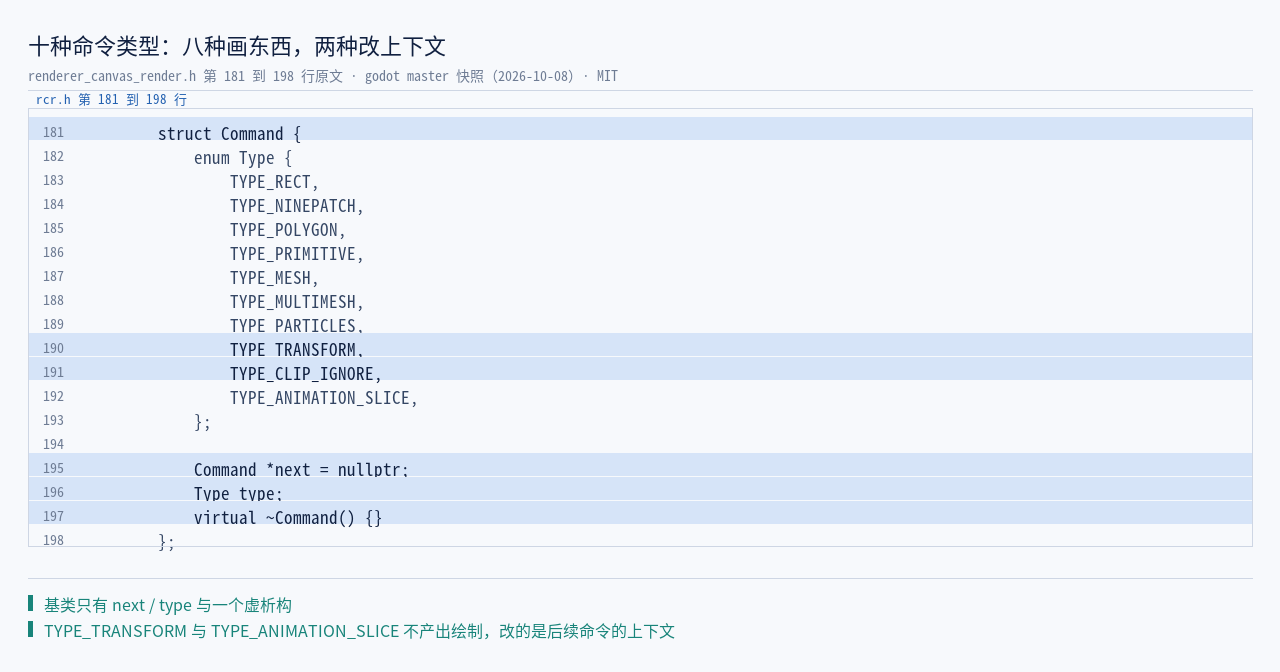Click line number 187
This screenshot has height=672, width=1280.
(x=53, y=277)
